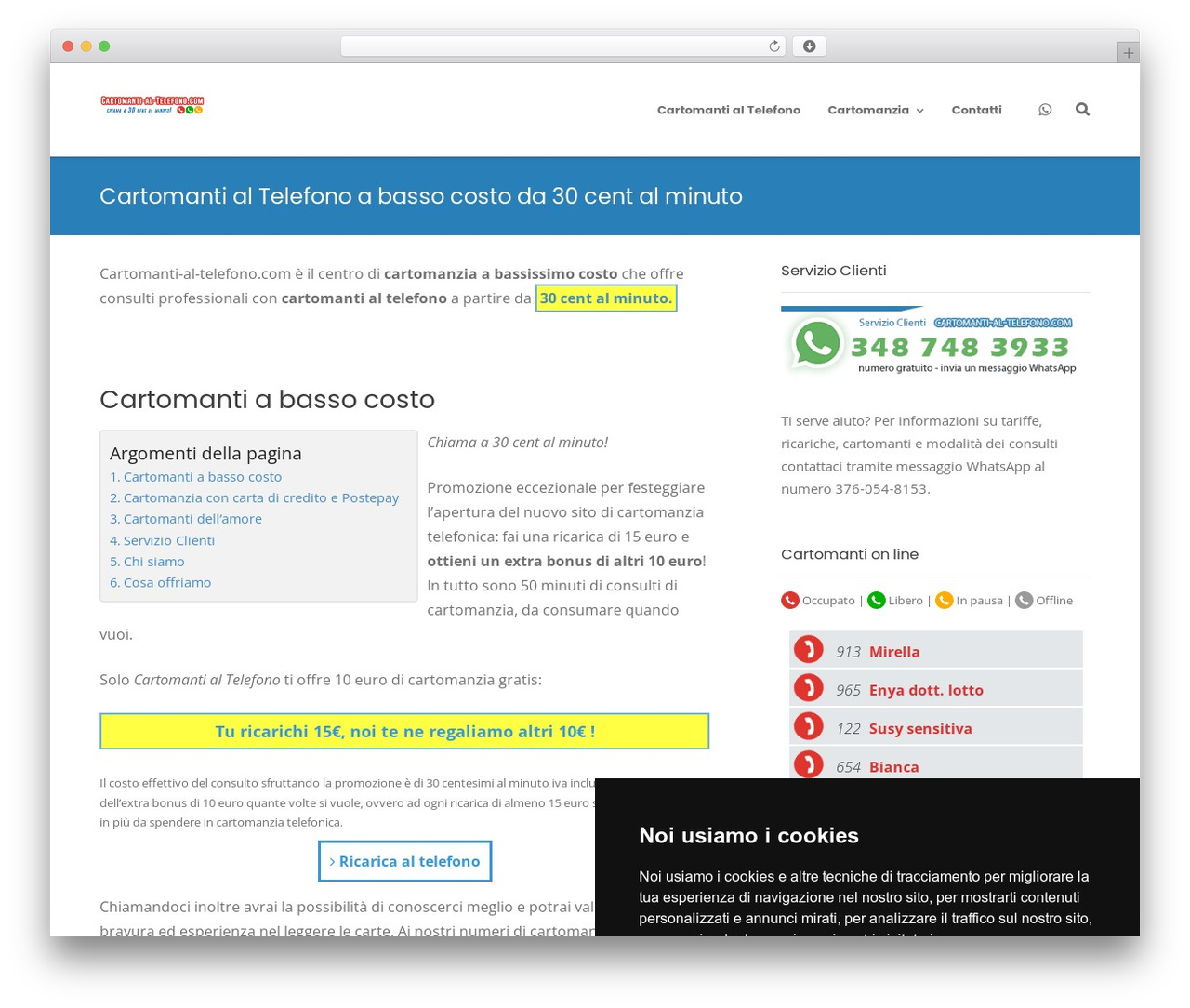Click the red Occupato legend icon
Image resolution: width=1190 pixels, height=1008 pixels.
pos(790,601)
